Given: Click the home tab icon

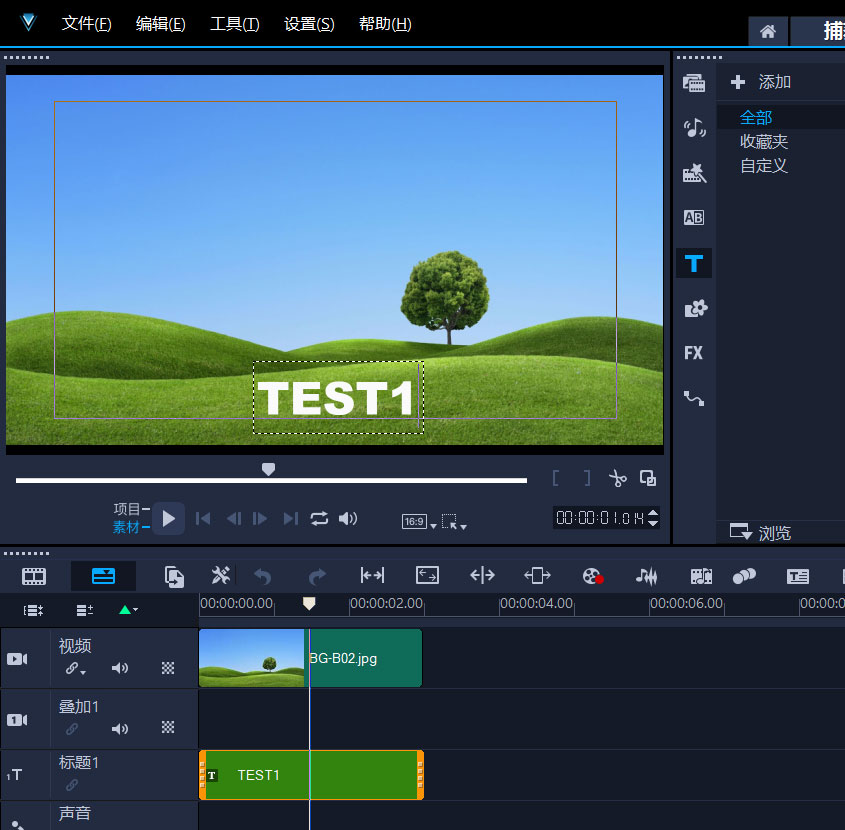Looking at the screenshot, I should coord(768,31).
